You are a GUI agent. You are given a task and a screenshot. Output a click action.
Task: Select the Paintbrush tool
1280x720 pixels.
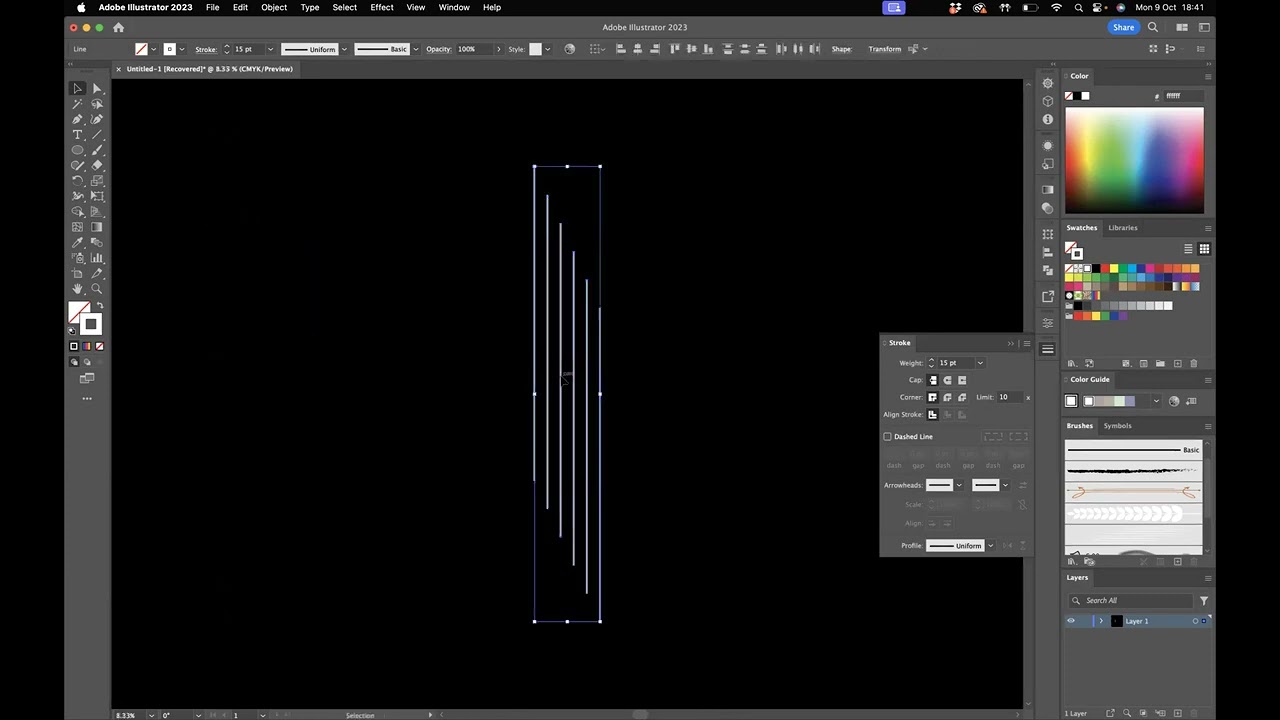tap(97, 150)
